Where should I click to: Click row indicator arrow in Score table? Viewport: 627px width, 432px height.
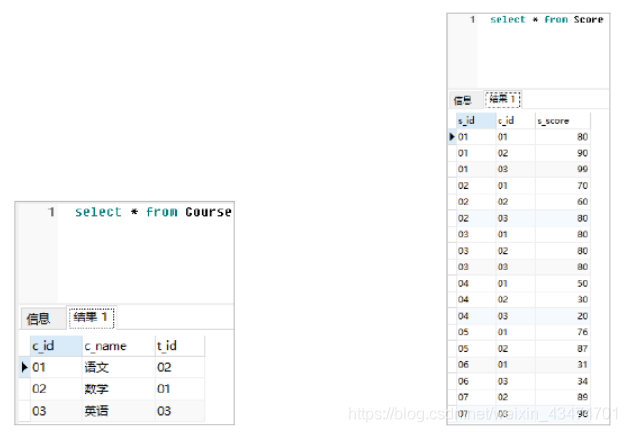[x=452, y=137]
